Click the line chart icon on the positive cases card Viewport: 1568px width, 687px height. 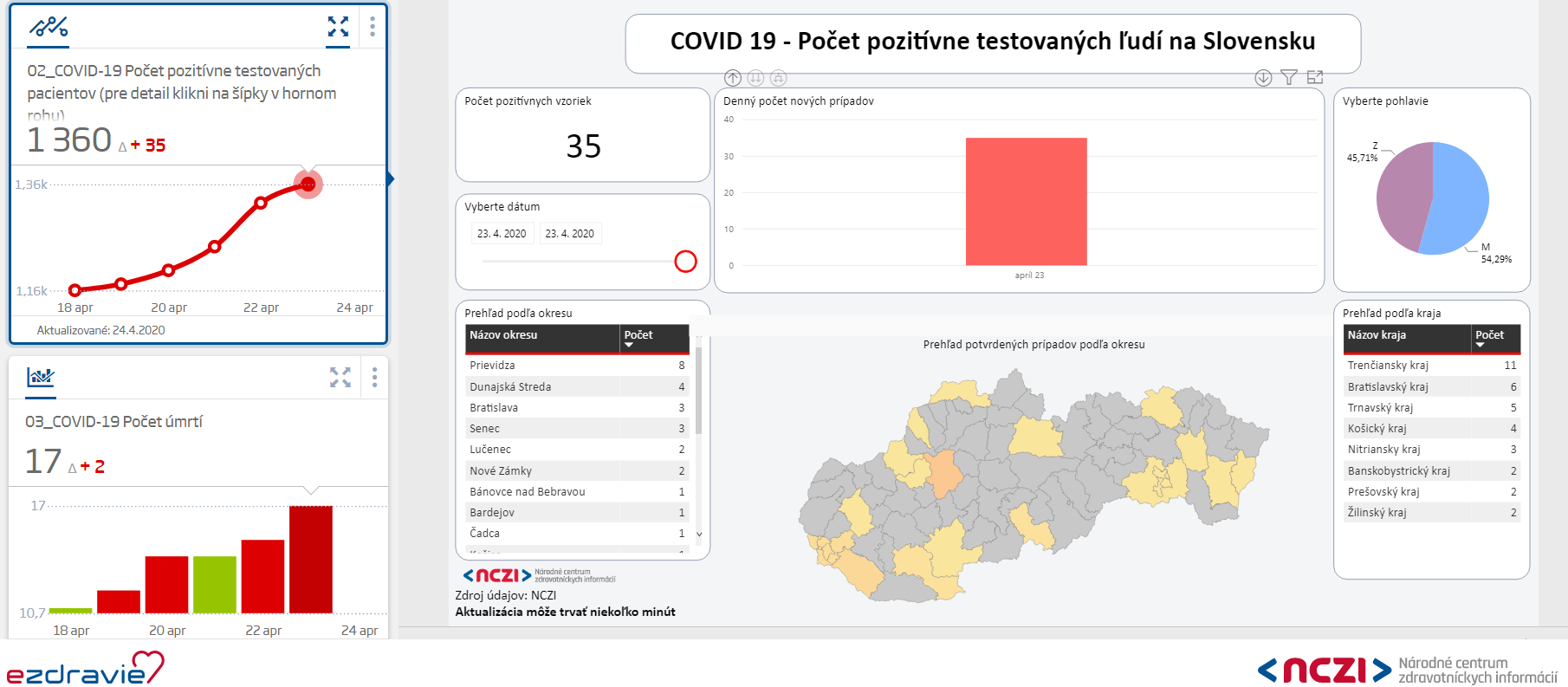(49, 27)
